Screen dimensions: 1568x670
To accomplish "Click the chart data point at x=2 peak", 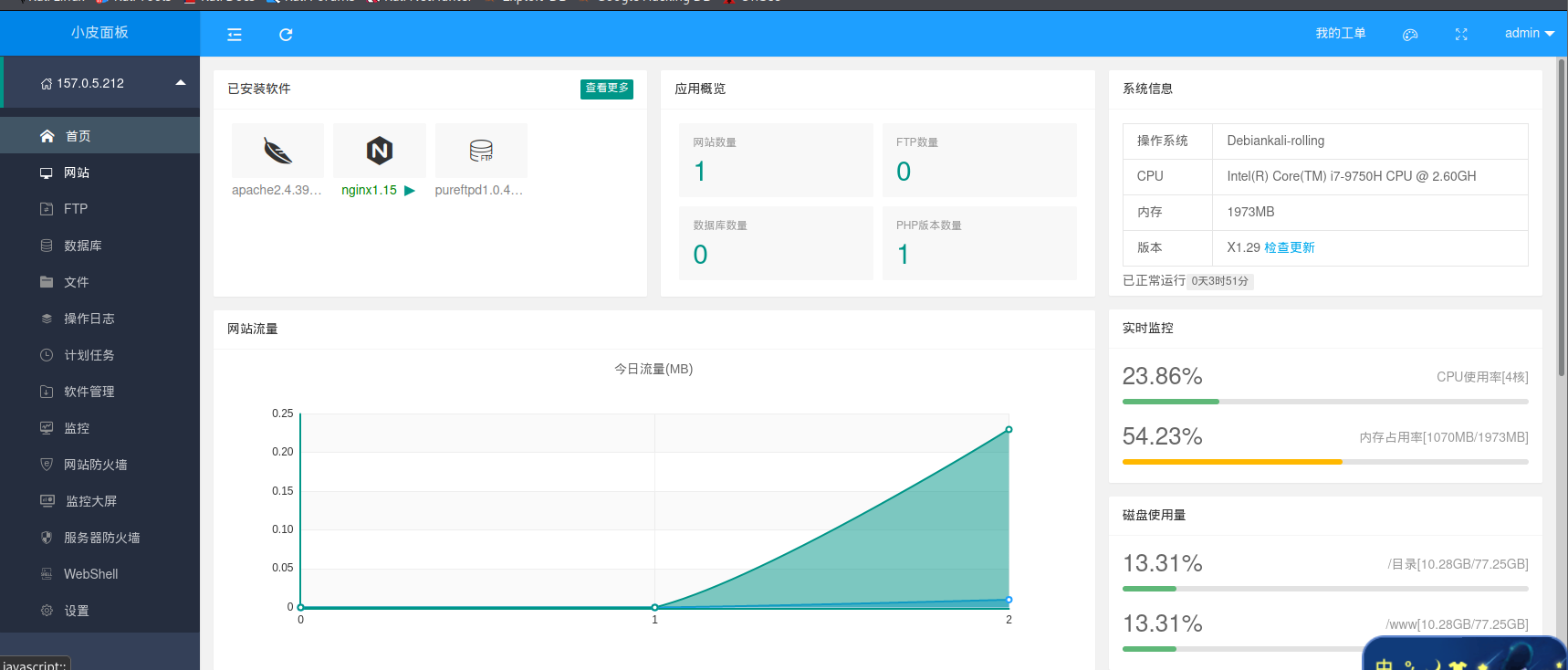I will 1009,429.
